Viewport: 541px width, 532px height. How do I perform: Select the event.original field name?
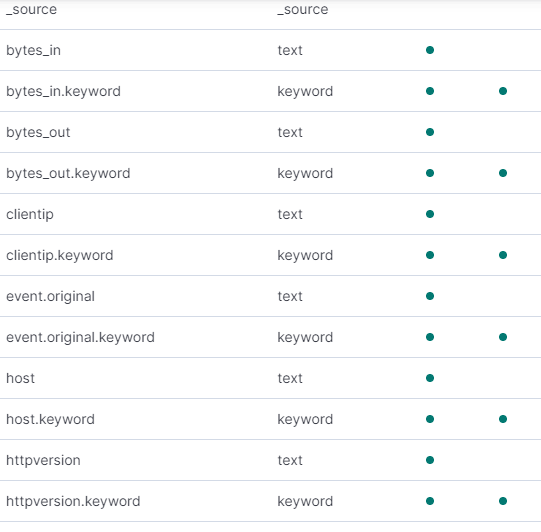pyautogui.click(x=50, y=296)
